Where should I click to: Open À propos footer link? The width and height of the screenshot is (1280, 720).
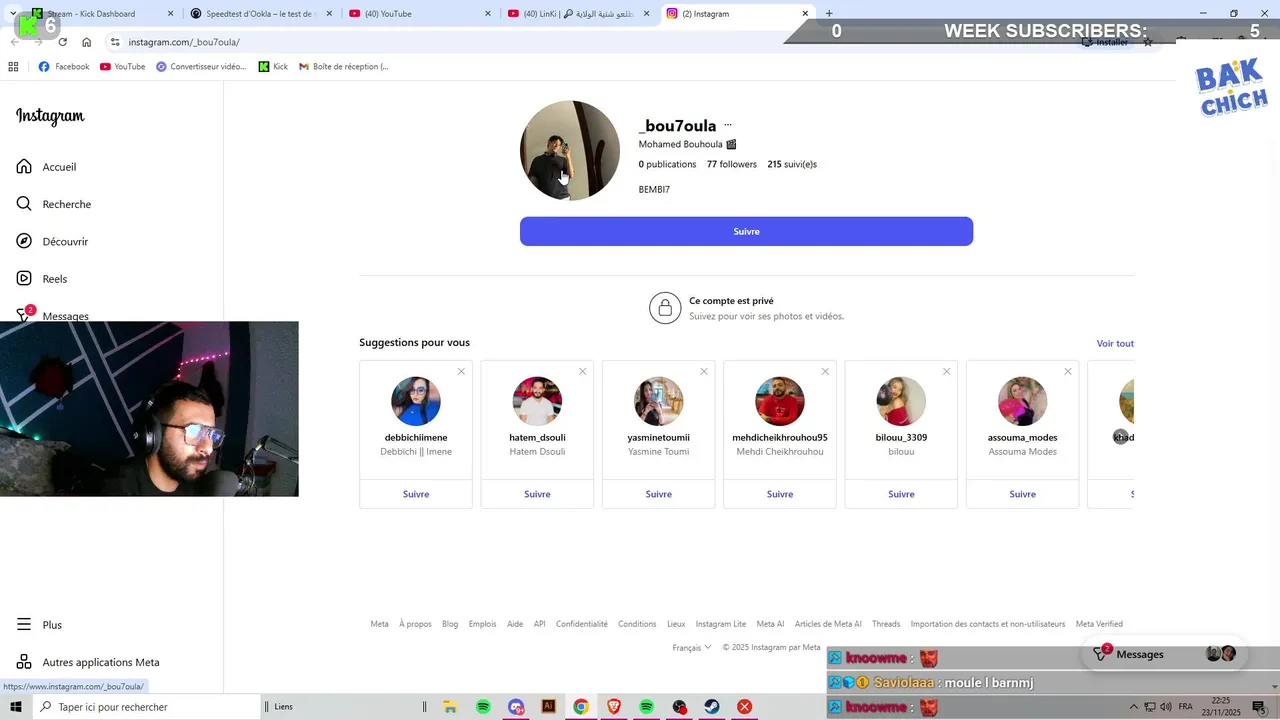point(415,624)
